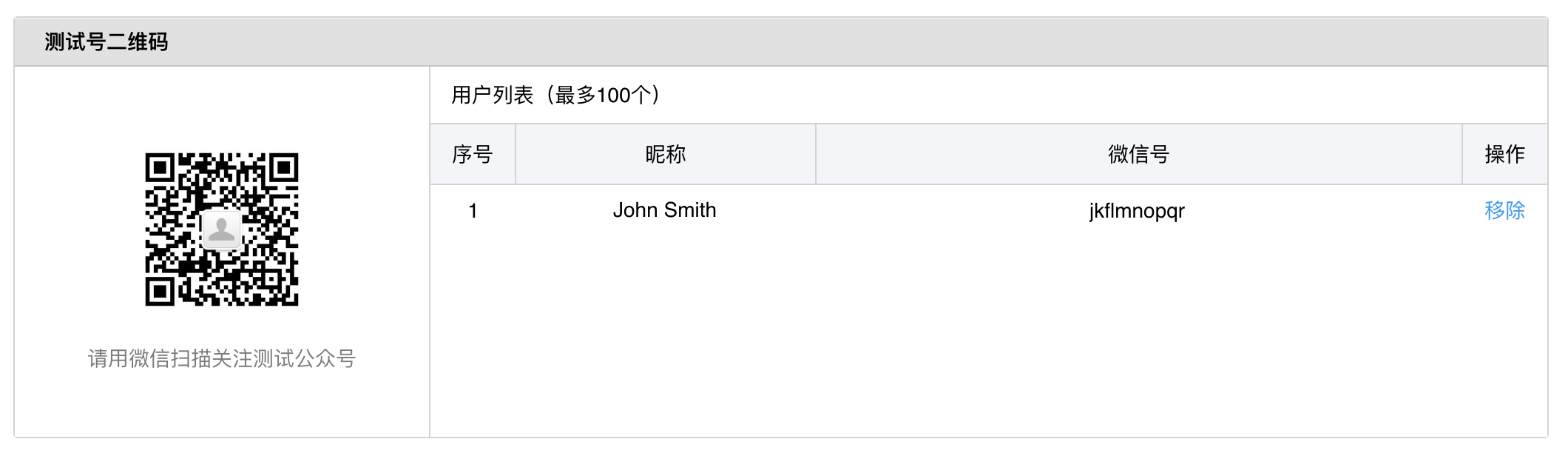Click the 100 limit in the list heading

(613, 95)
